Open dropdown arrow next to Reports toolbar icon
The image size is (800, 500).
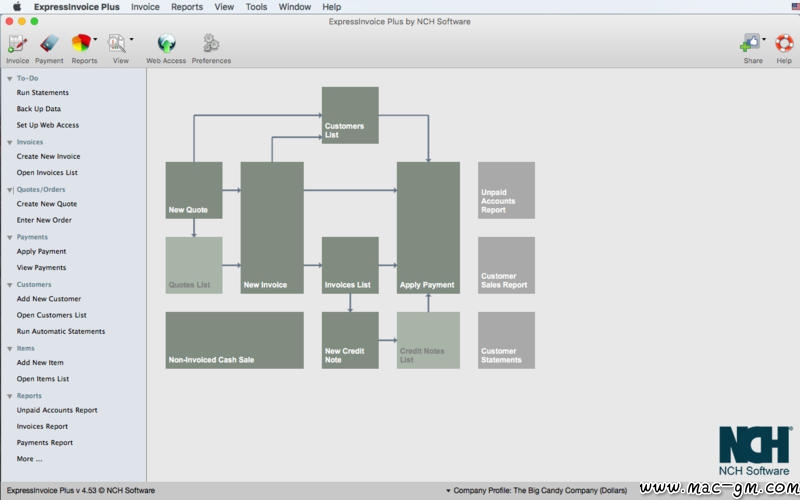[95, 39]
